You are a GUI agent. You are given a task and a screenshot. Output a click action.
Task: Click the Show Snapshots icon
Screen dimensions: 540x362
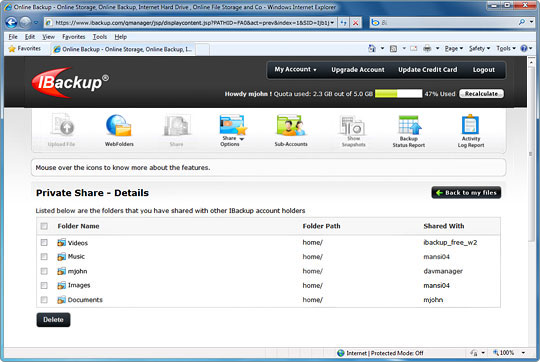point(353,125)
